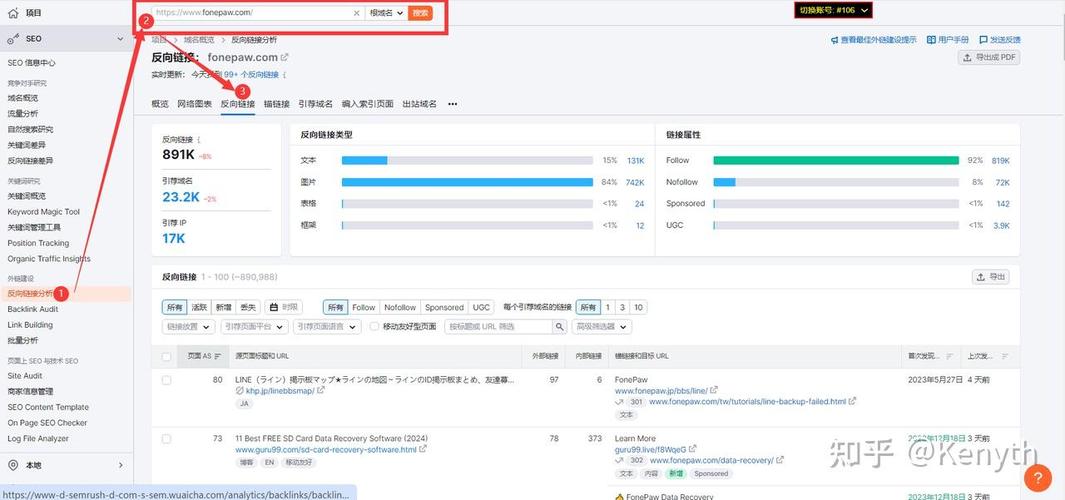Open khp.jp/linebbsmap external link icon

321,391
